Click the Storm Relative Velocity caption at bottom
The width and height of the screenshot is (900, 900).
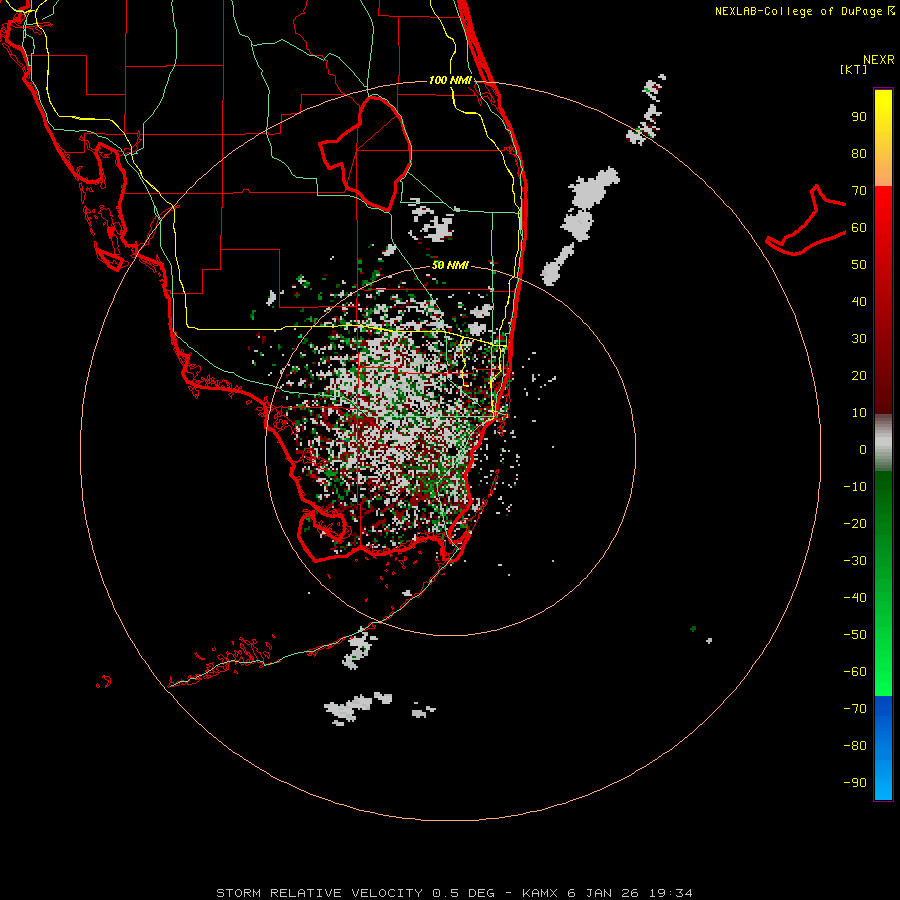[x=454, y=893]
